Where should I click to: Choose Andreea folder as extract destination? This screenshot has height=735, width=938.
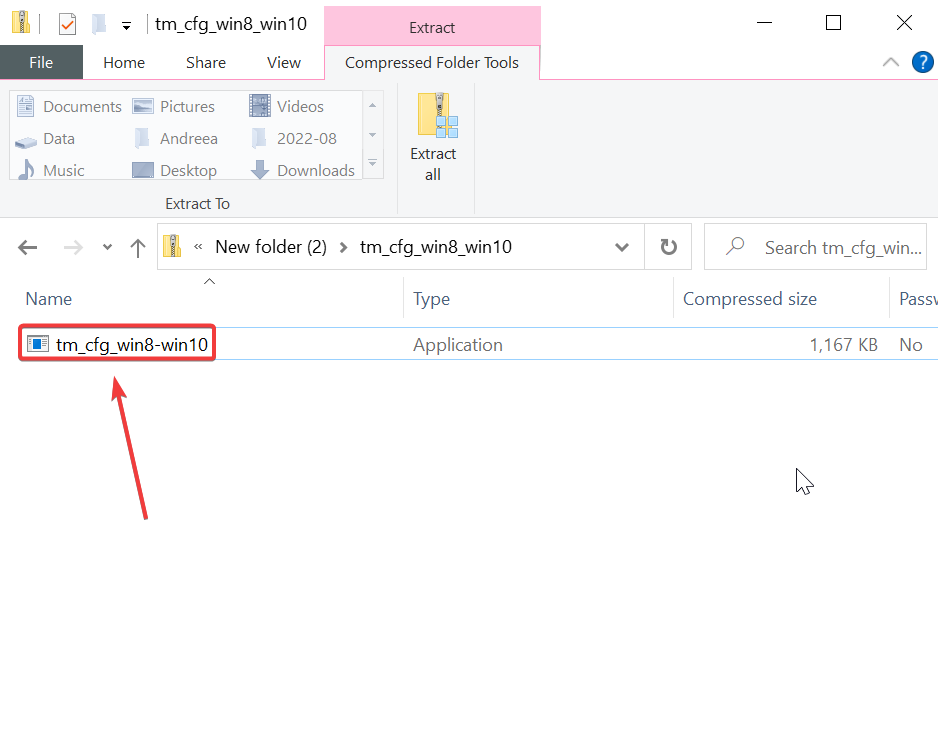175,139
